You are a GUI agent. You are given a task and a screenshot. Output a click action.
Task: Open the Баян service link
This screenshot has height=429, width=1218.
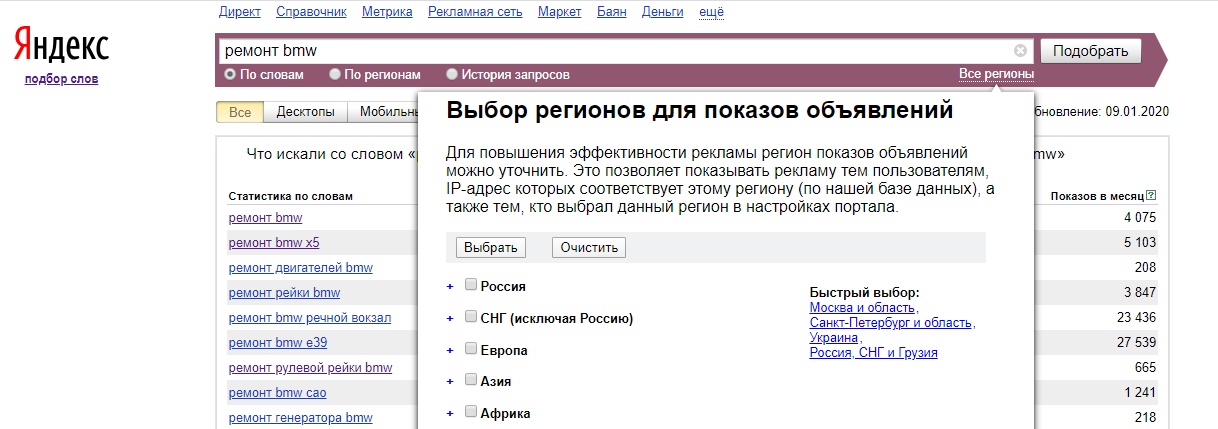[612, 12]
